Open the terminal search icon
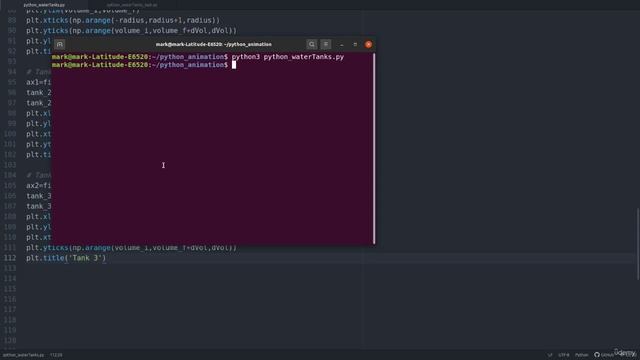Screen dimensions: 640x360 click(x=311, y=44)
